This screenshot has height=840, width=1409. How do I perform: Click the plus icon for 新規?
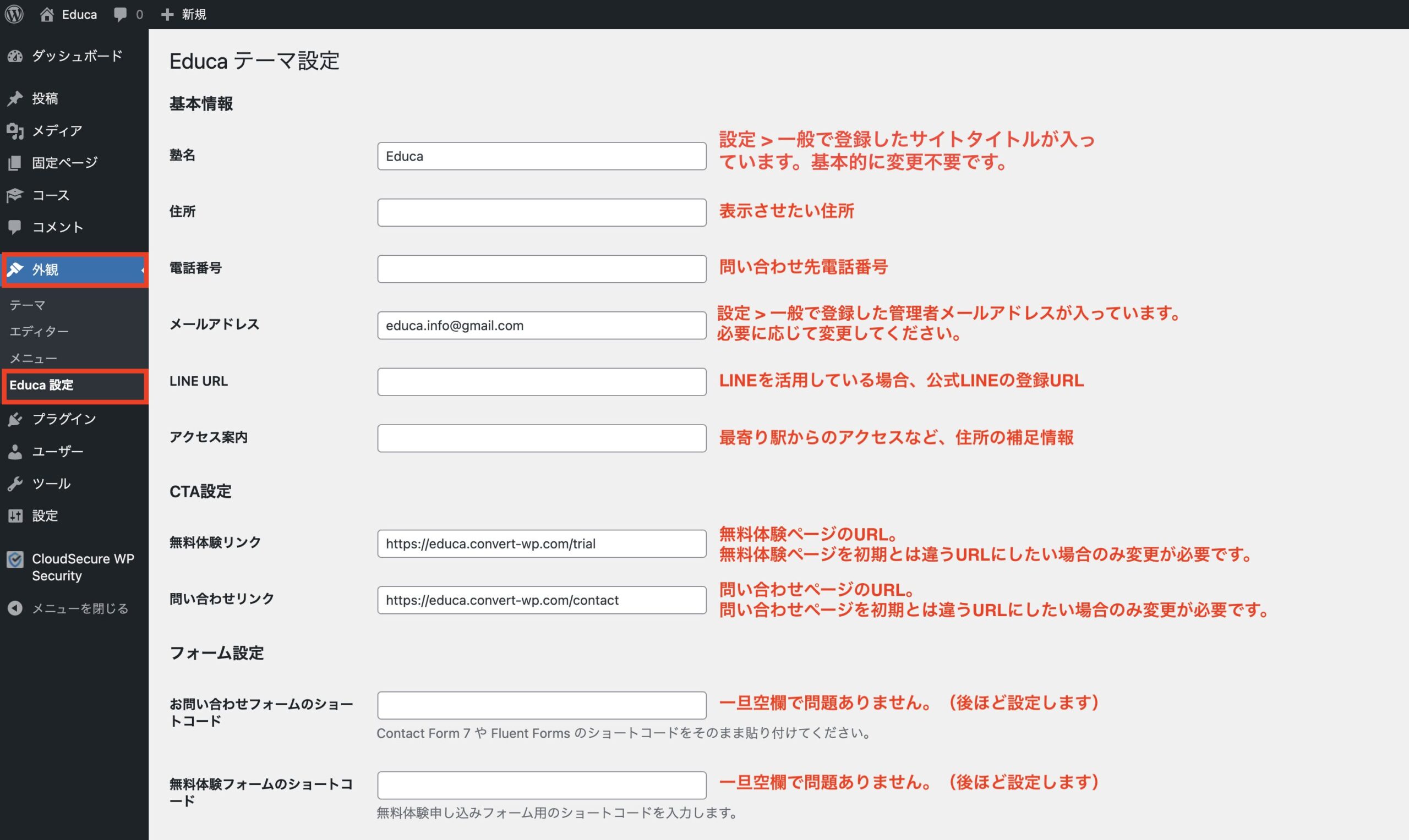[167, 14]
